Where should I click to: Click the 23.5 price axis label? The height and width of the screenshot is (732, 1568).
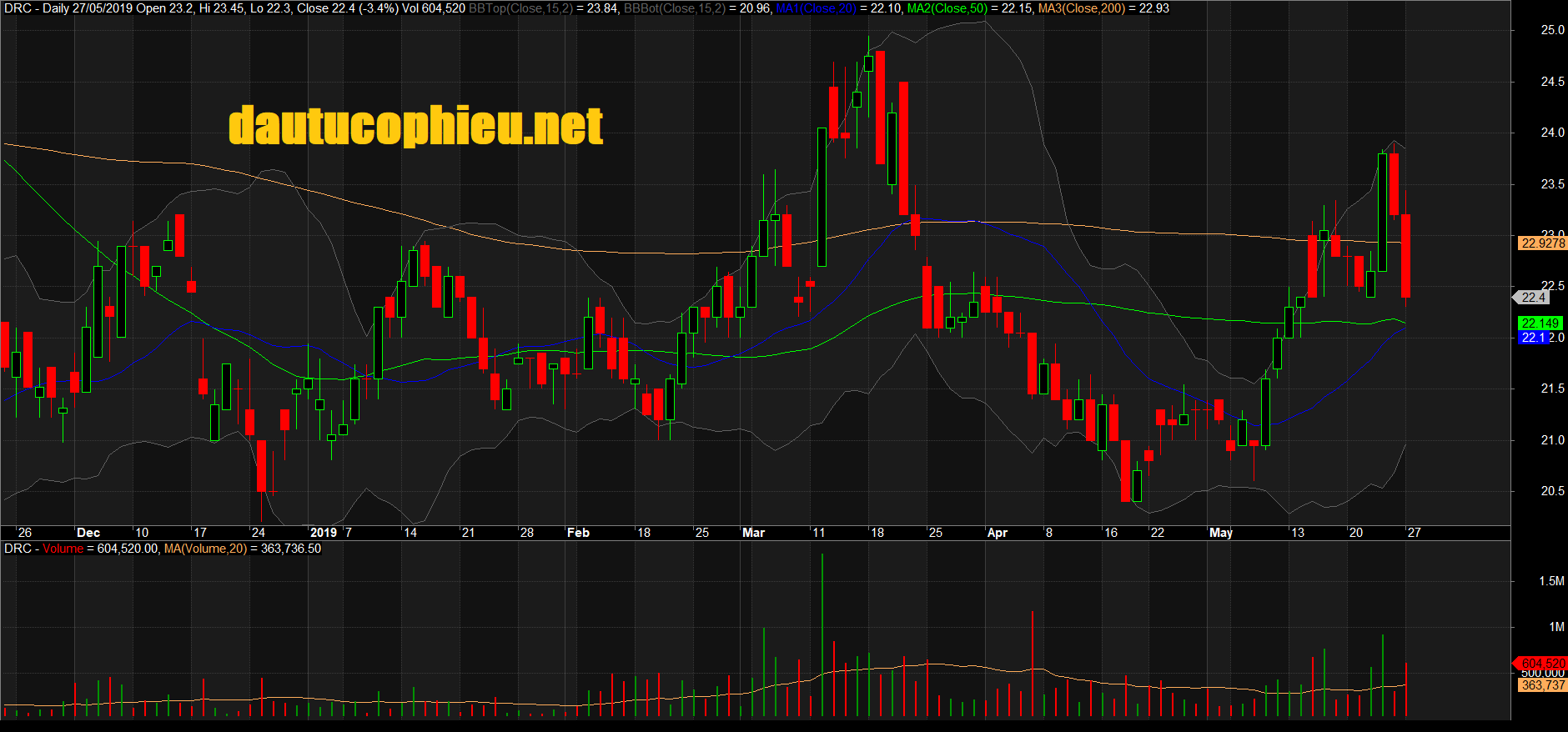[x=1552, y=184]
